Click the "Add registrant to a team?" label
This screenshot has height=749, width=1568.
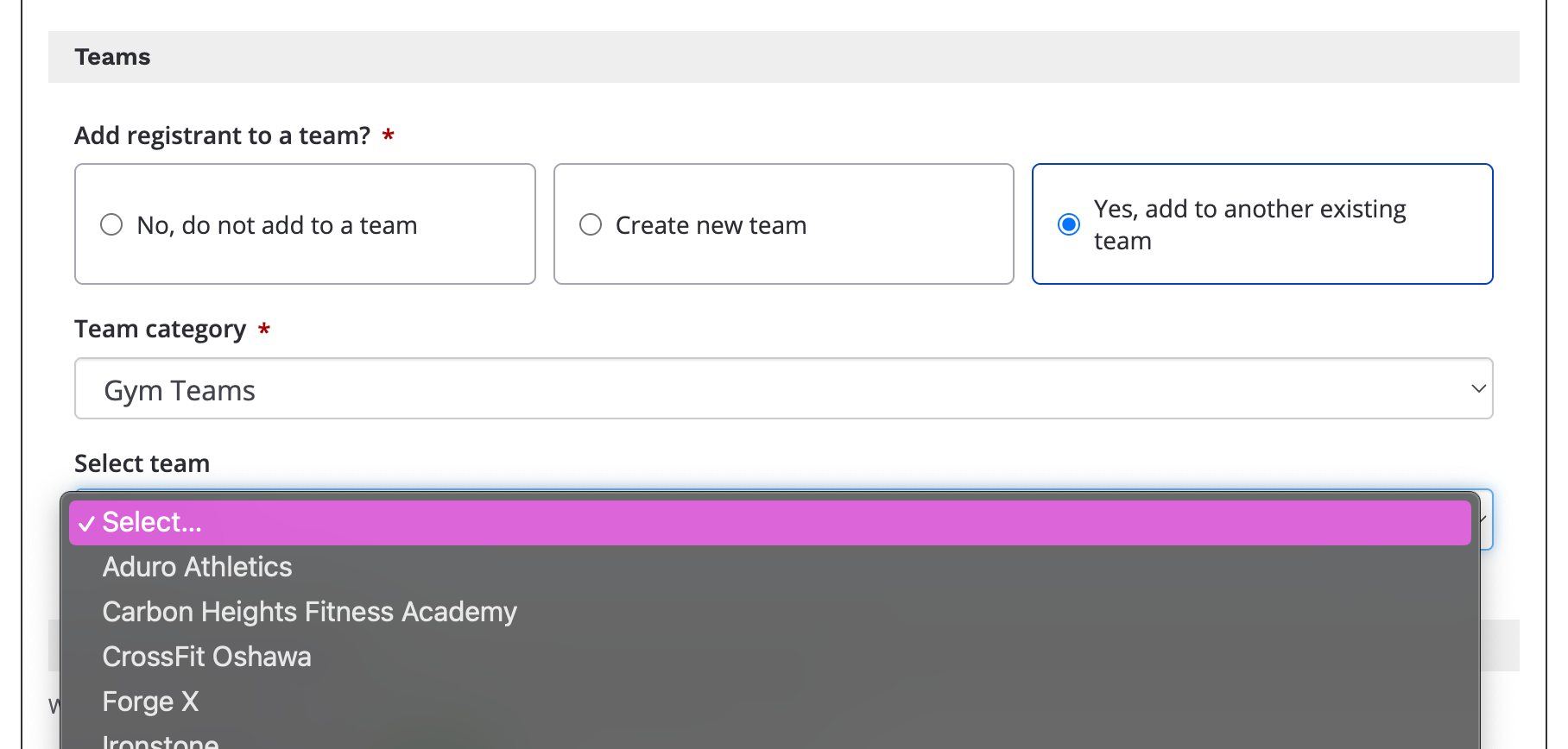tap(223, 135)
